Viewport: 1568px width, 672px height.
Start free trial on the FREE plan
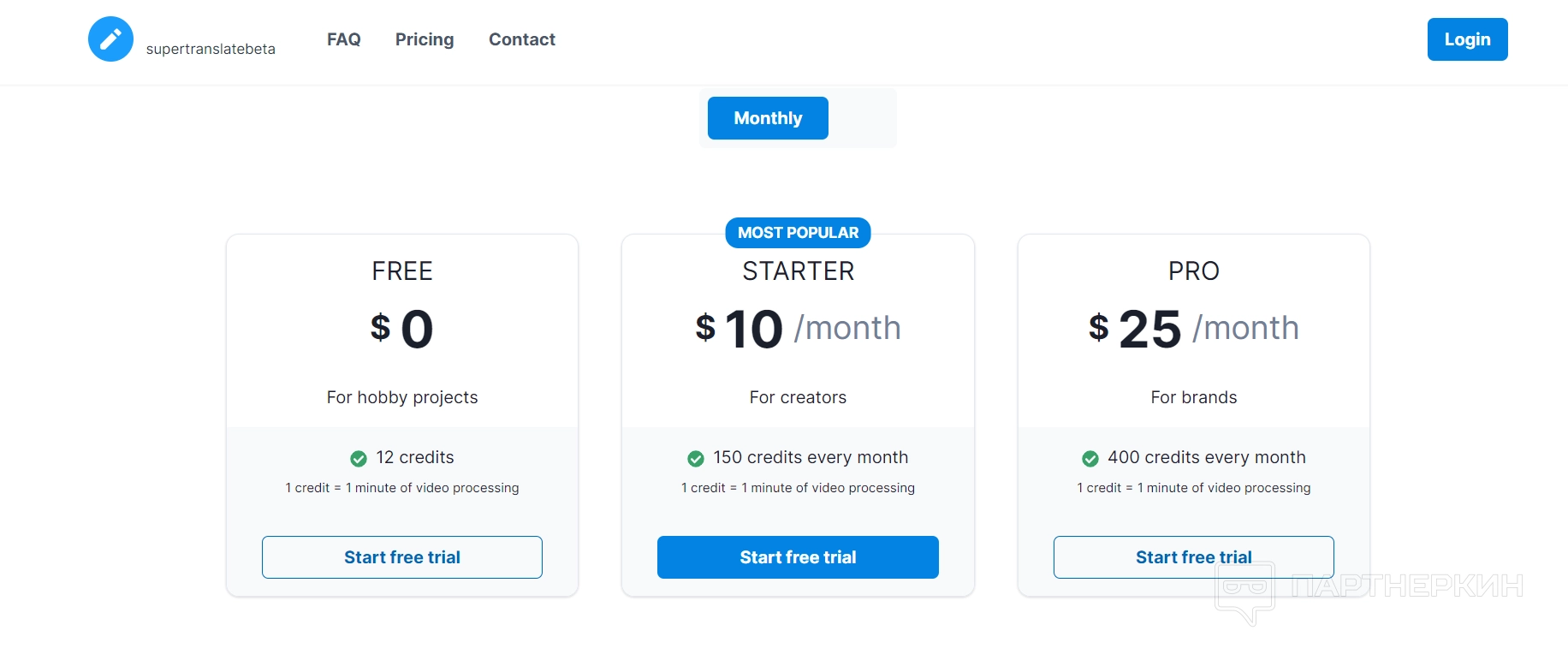402,557
